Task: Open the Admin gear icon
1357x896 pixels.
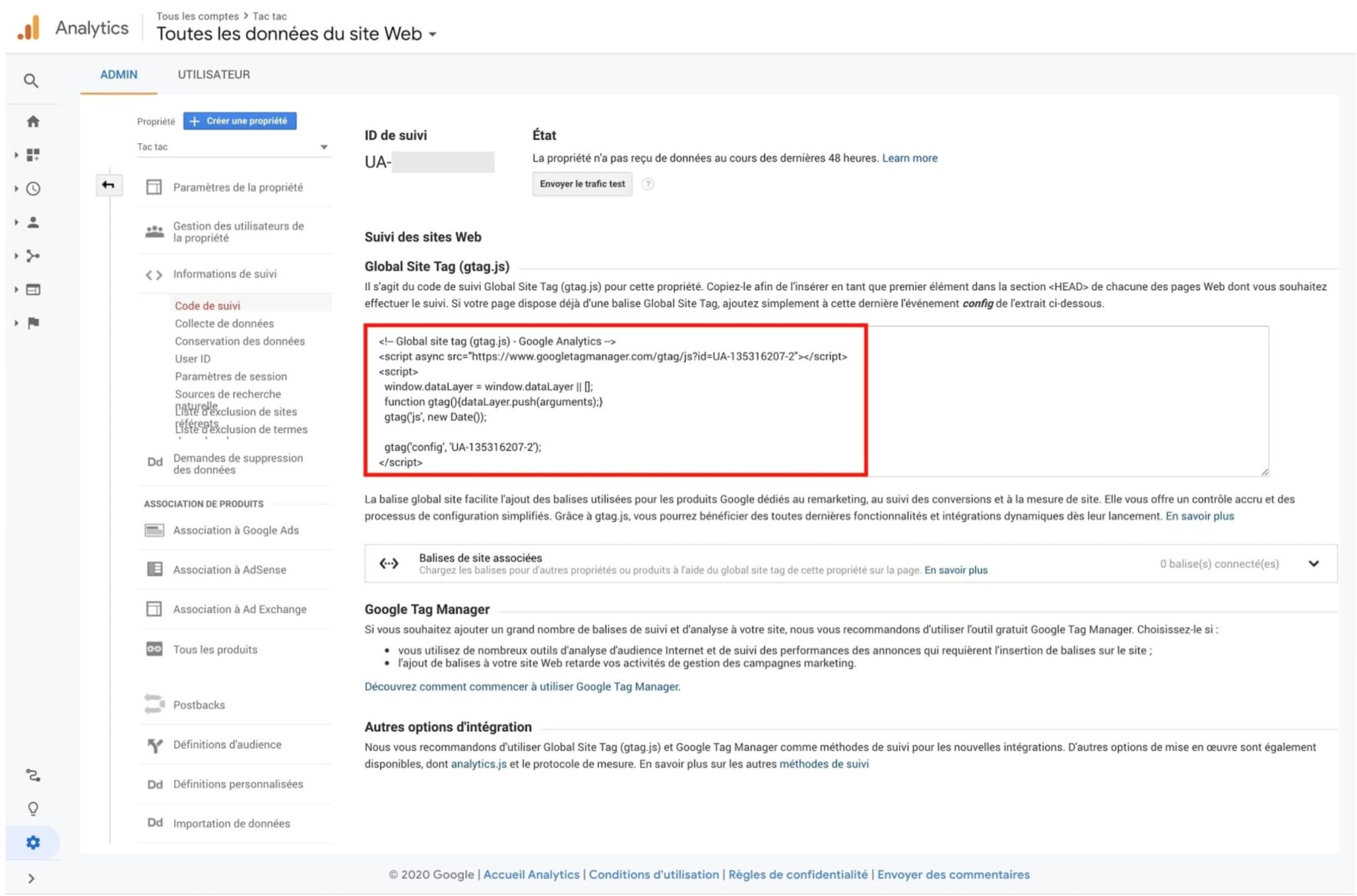Action: point(33,842)
